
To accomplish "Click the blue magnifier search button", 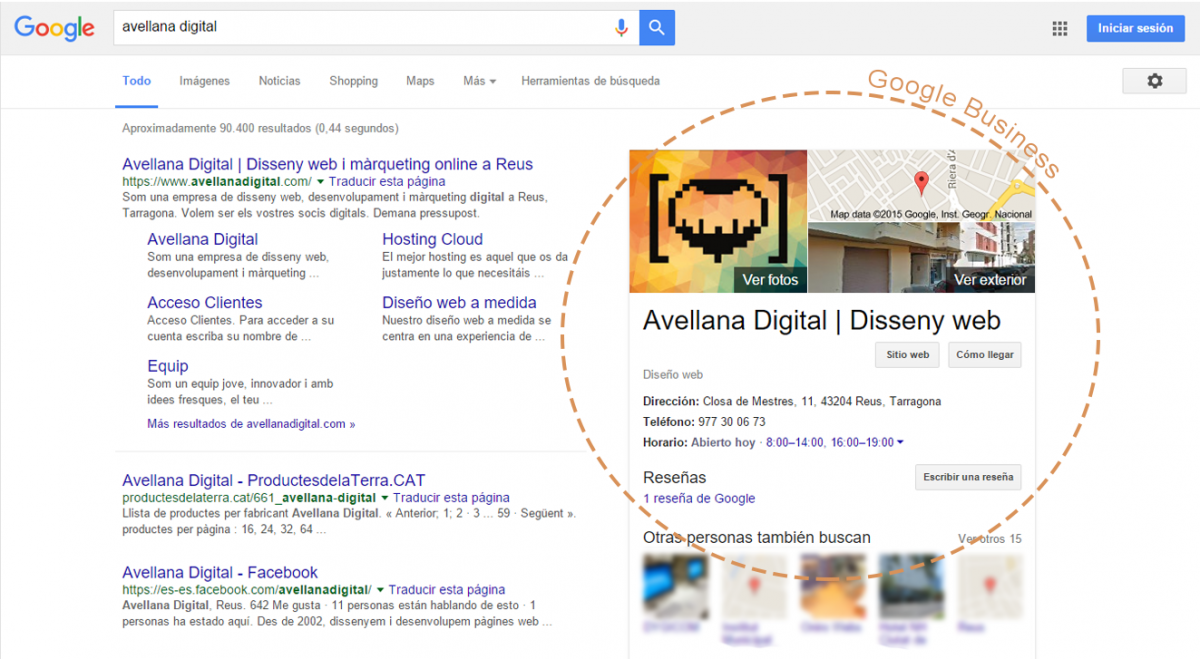I will pos(657,28).
